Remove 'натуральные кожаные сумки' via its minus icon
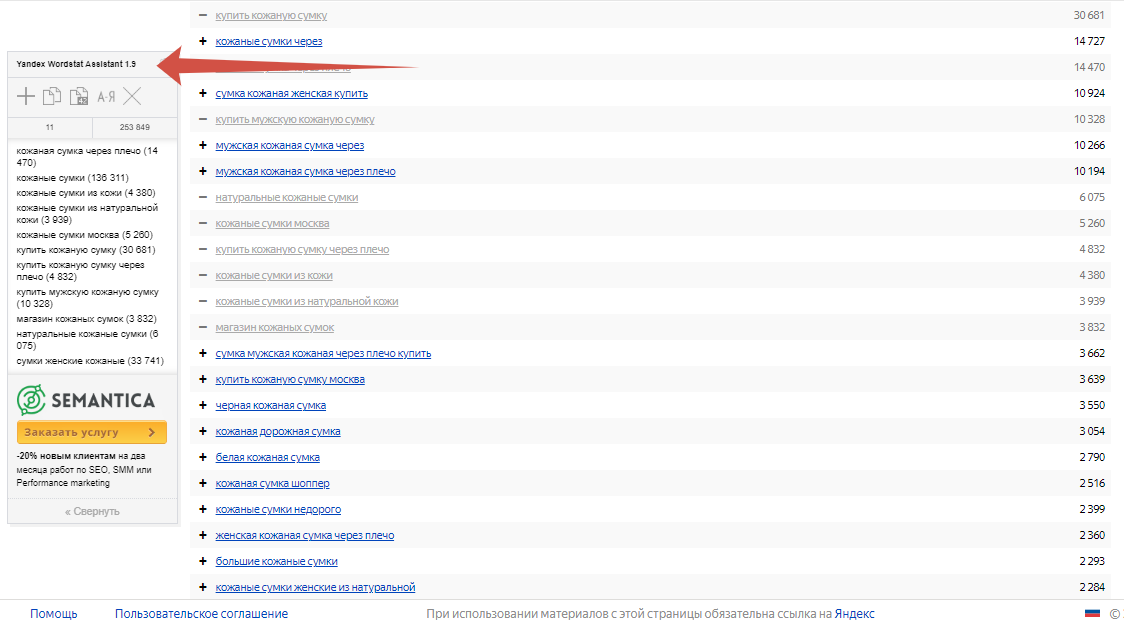This screenshot has height=628, width=1124. click(x=203, y=198)
